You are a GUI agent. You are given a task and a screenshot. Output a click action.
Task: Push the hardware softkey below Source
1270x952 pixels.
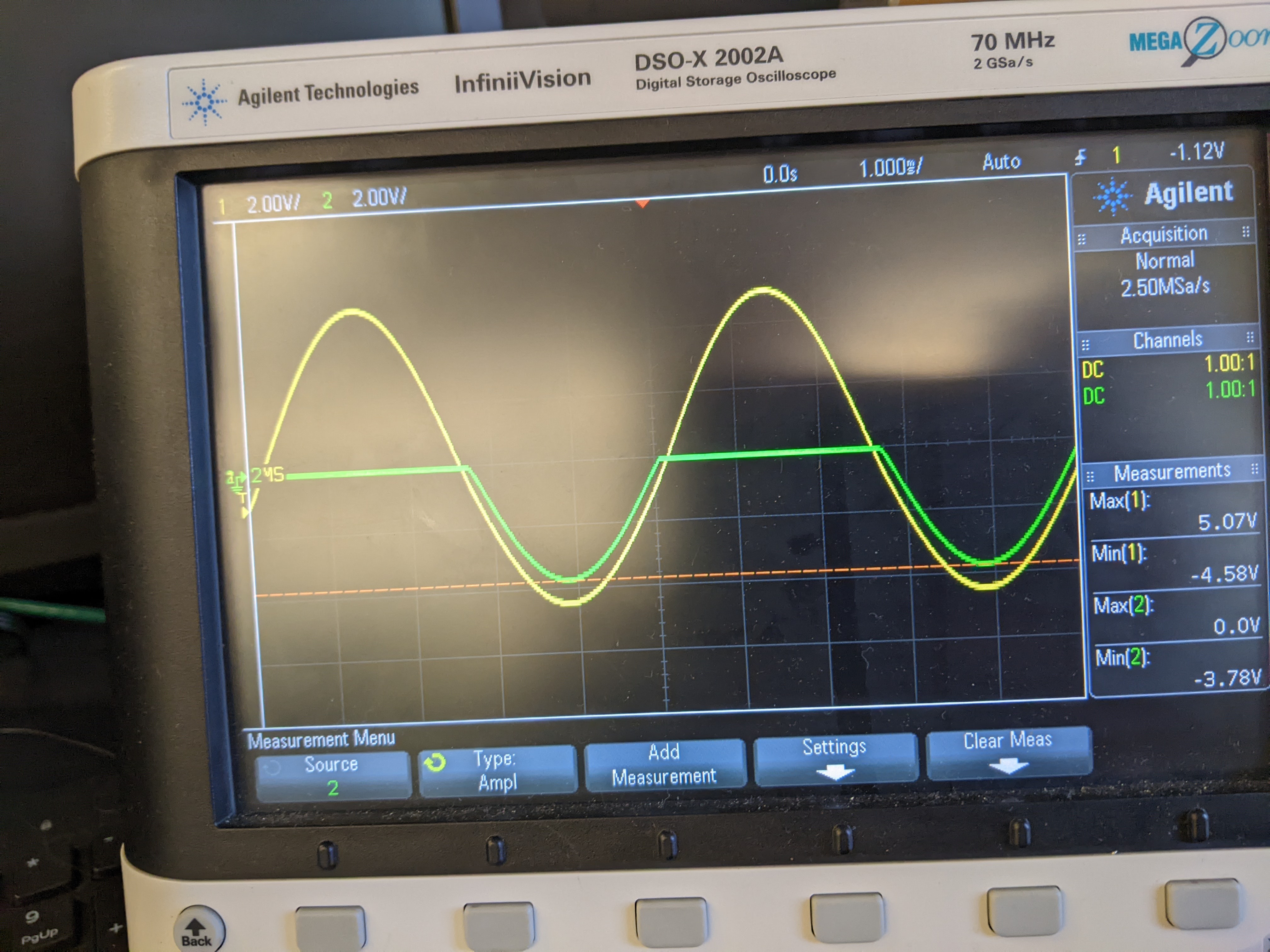pyautogui.click(x=331, y=929)
